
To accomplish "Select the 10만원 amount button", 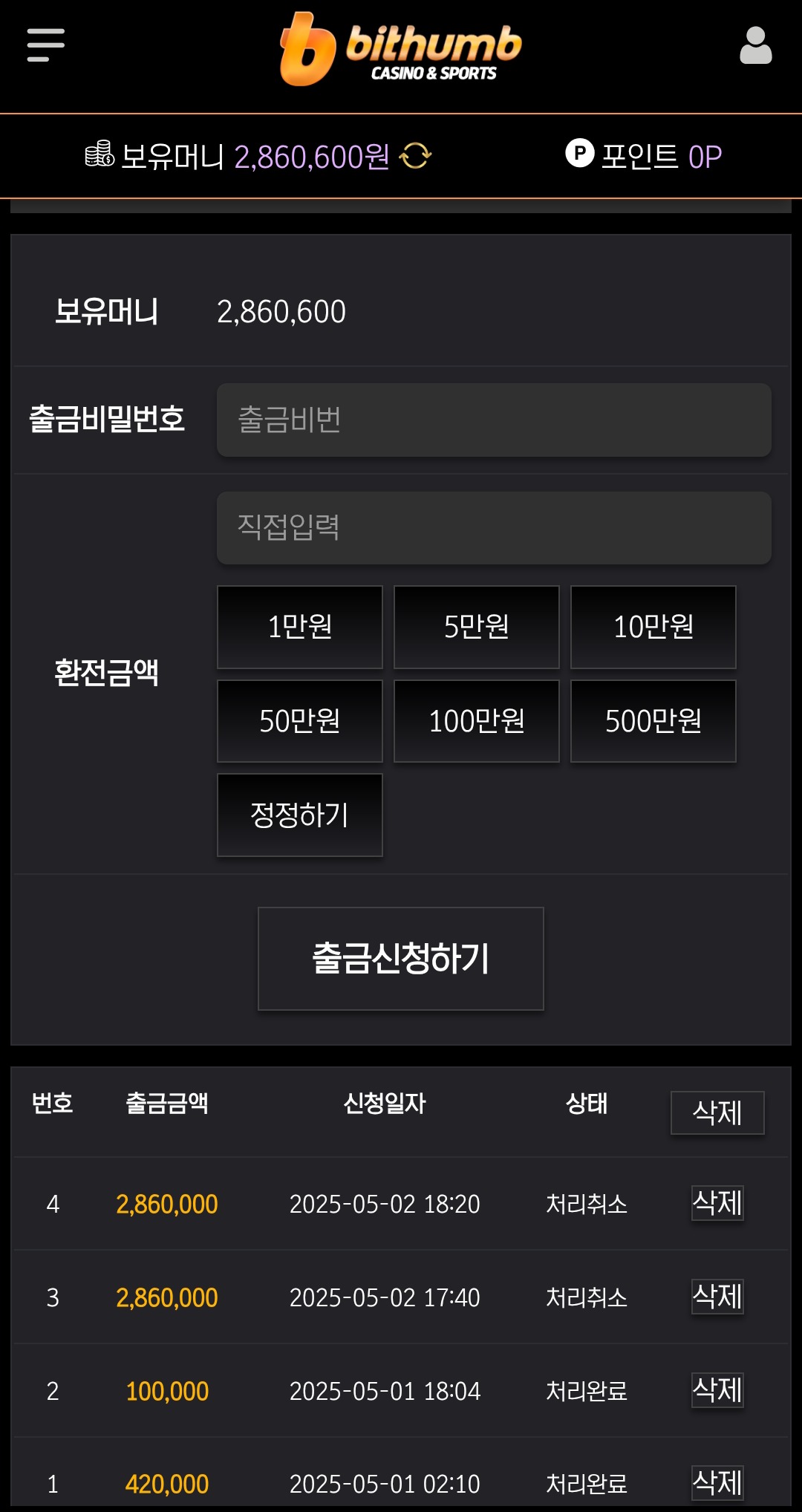I will pos(653,627).
